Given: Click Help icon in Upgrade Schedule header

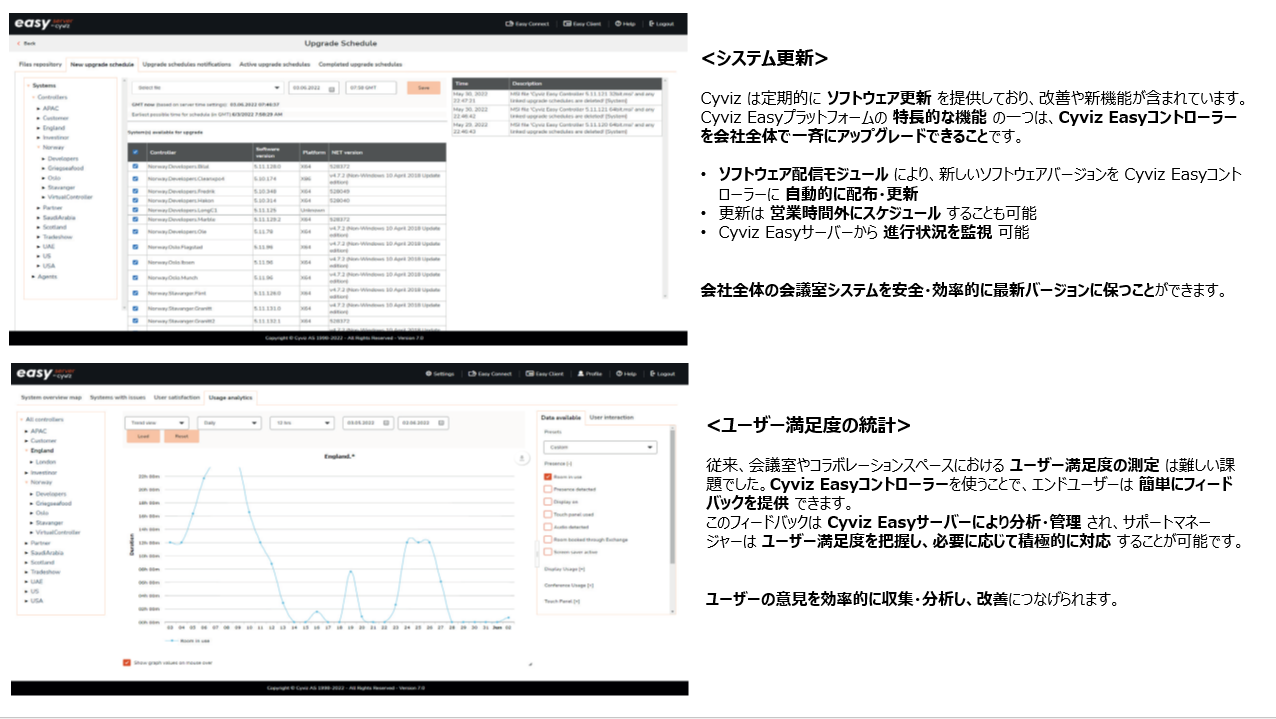Looking at the screenshot, I should [x=618, y=23].
